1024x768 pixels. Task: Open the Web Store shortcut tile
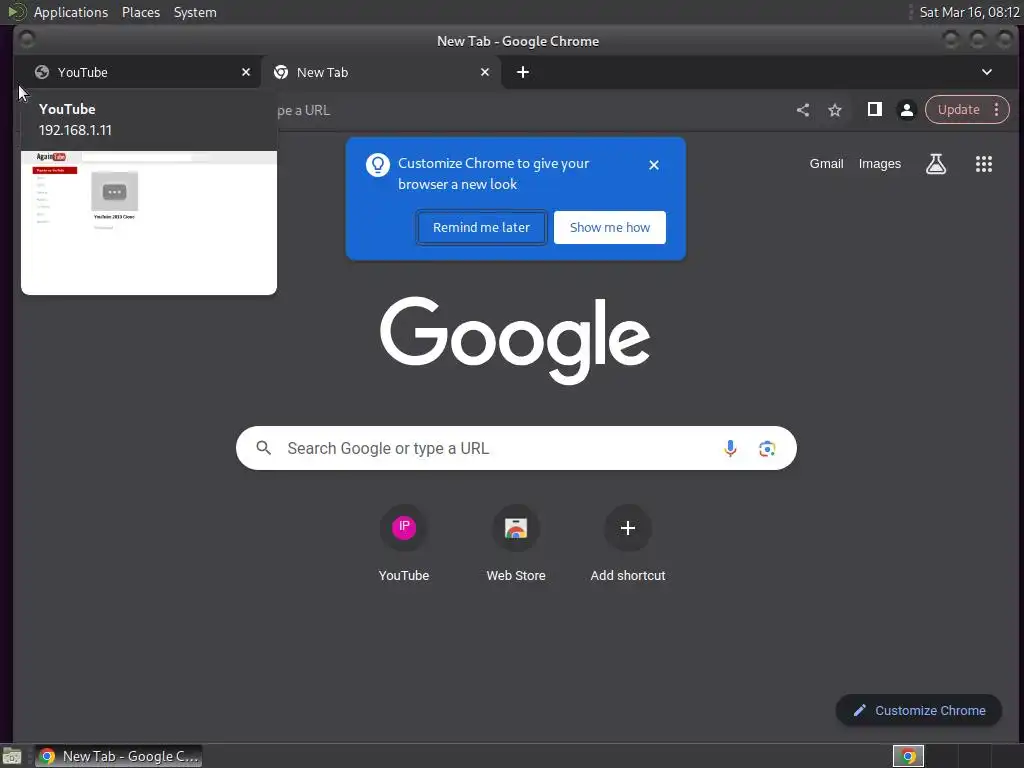point(516,543)
